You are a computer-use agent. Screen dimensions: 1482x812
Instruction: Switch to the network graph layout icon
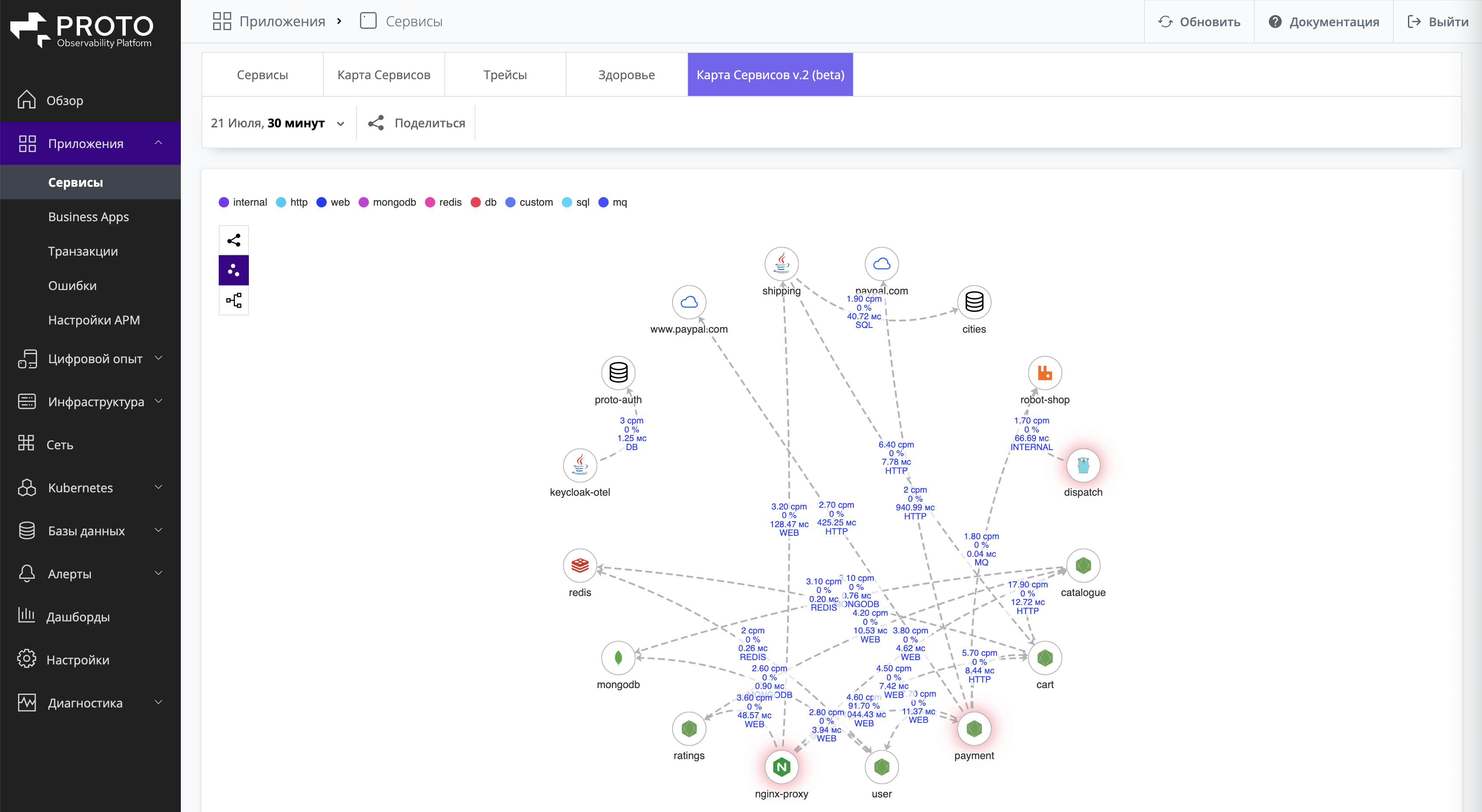tap(233, 240)
